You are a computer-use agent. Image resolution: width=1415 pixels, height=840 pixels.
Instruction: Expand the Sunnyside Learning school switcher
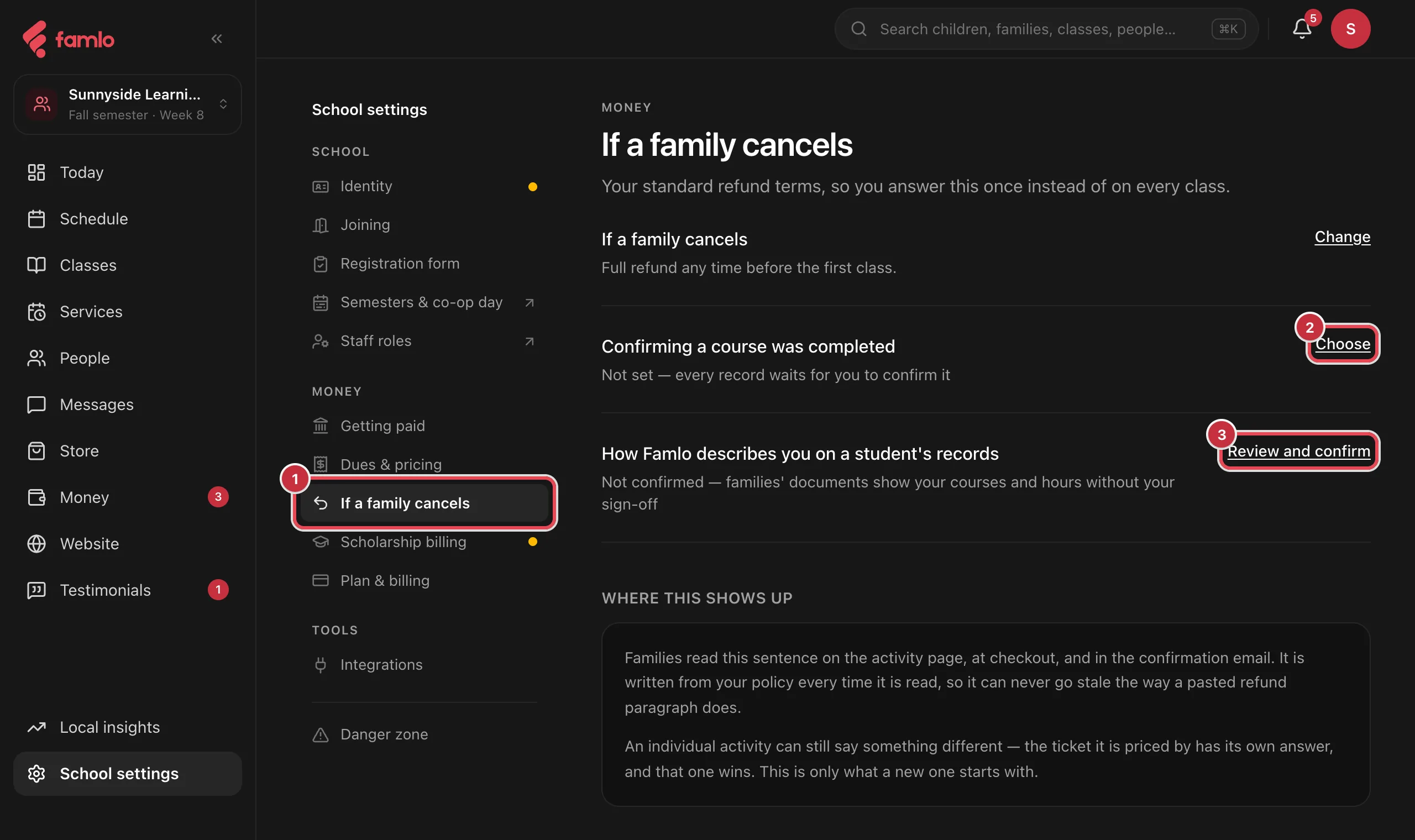[x=127, y=104]
